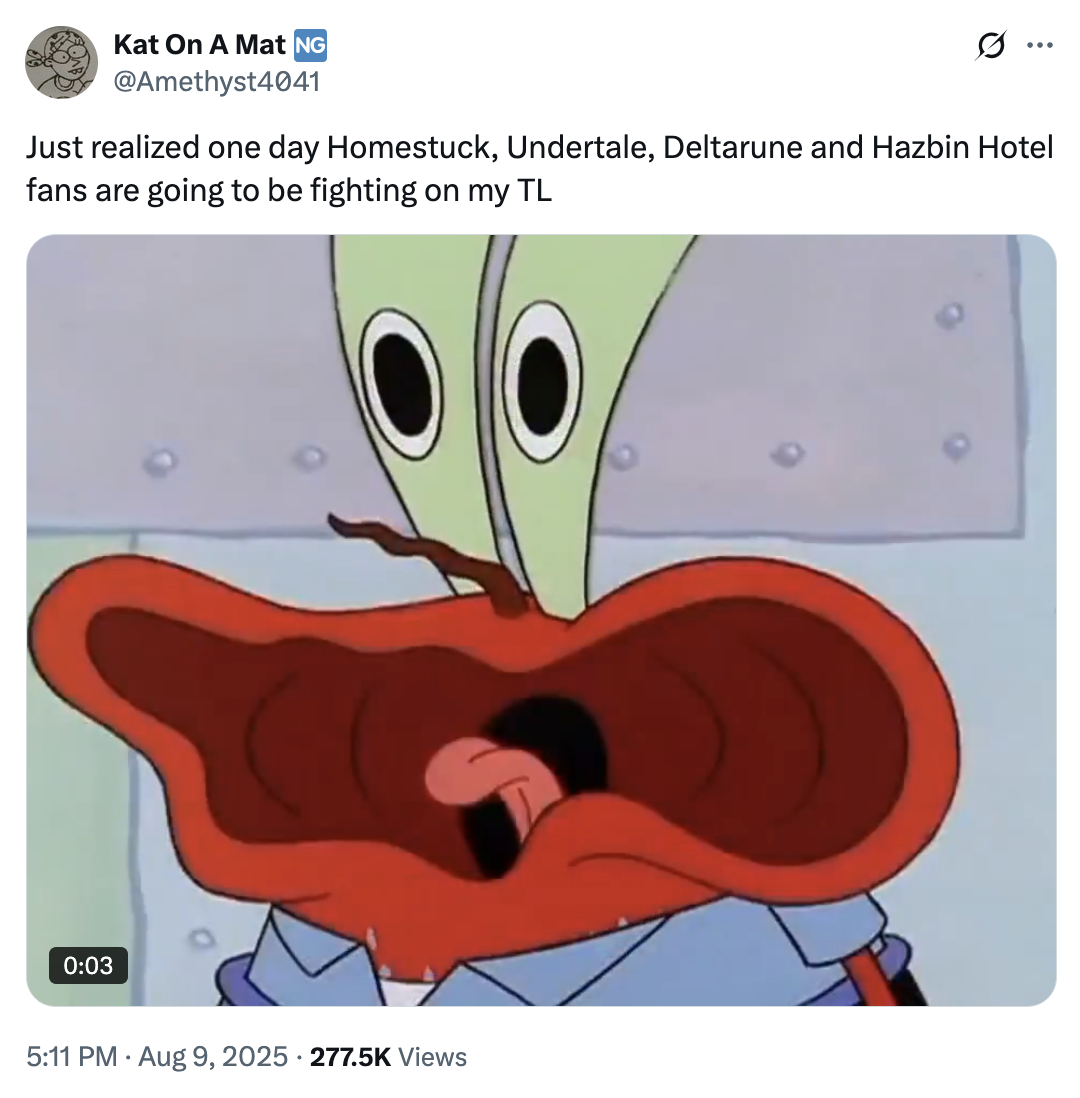Click Mr. Krabs's right eye in video
Viewport: 1080px width, 1098px height.
click(542, 381)
